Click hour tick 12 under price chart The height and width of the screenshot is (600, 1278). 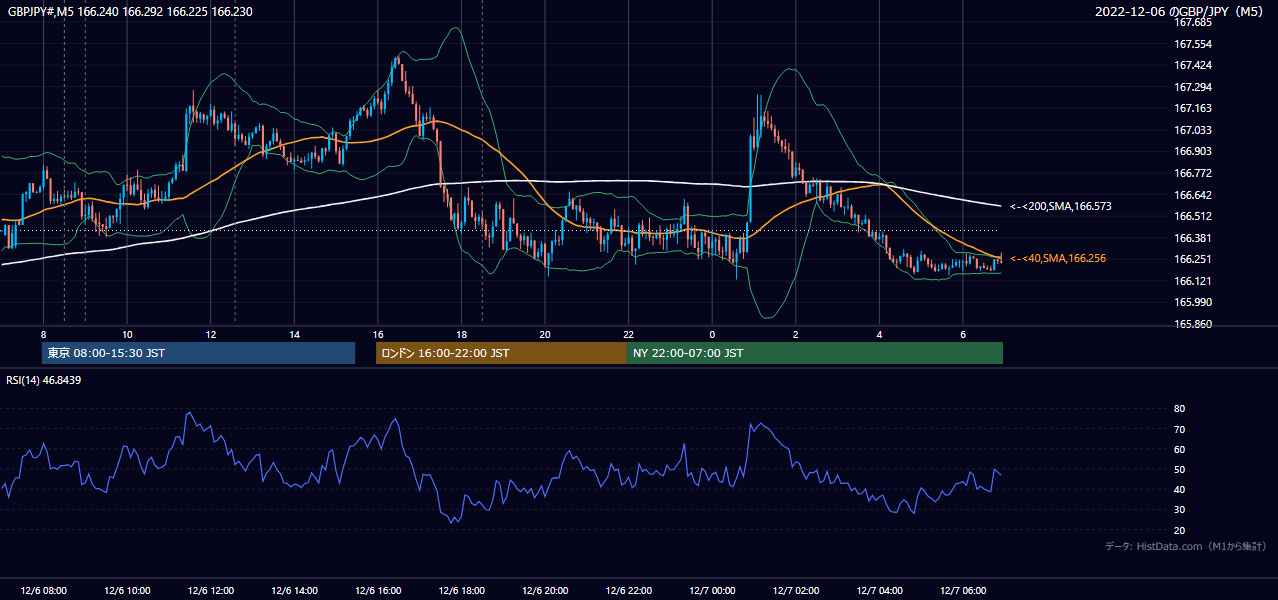[x=211, y=333]
